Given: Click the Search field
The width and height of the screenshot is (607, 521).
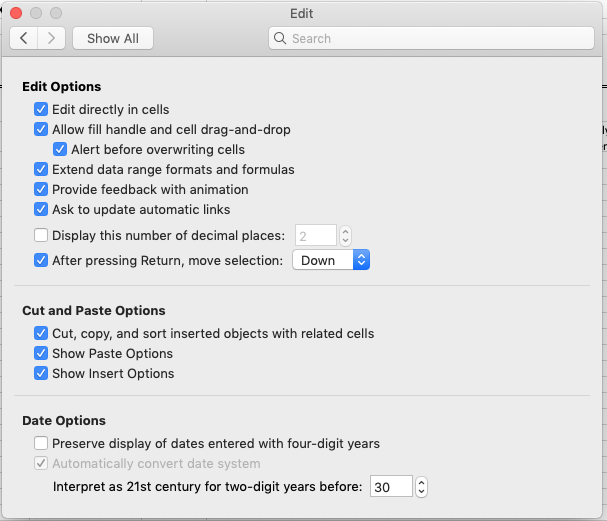Looking at the screenshot, I should coord(431,38).
